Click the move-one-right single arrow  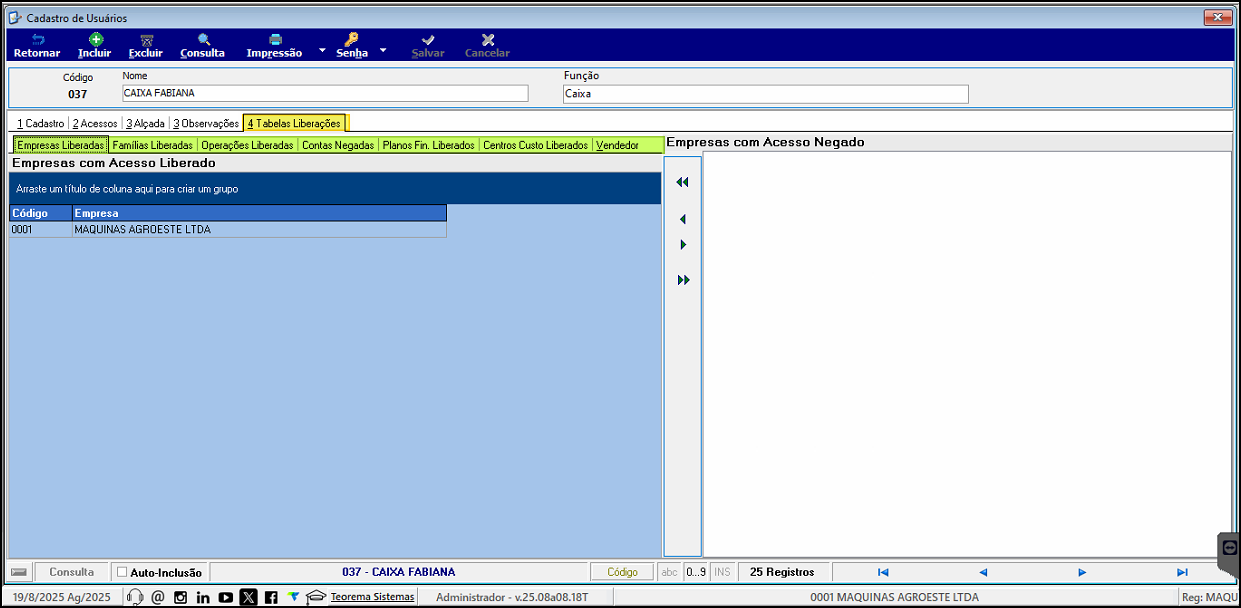pyautogui.click(x=683, y=245)
